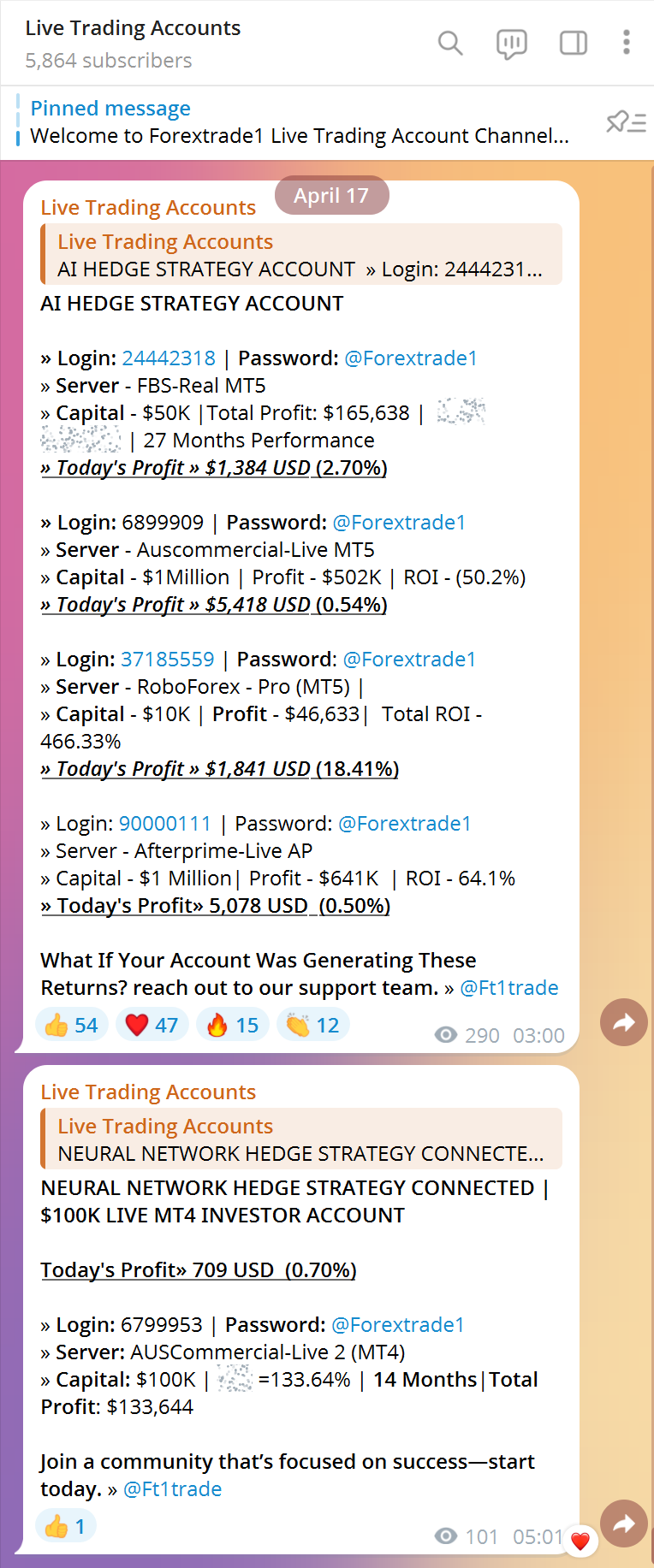Toggle thumbs up reaction with 54
The width and height of the screenshot is (654, 1568).
[x=72, y=1025]
